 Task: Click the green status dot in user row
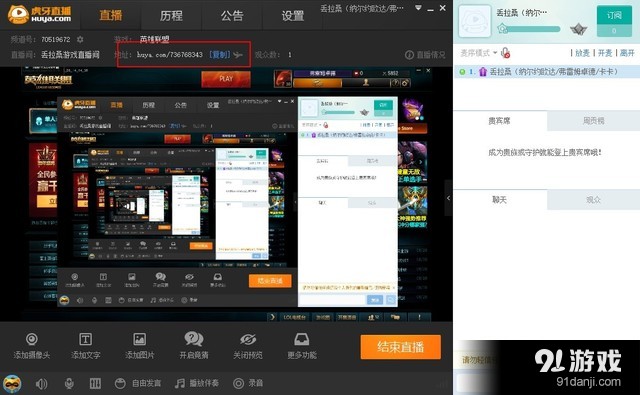[x=462, y=72]
